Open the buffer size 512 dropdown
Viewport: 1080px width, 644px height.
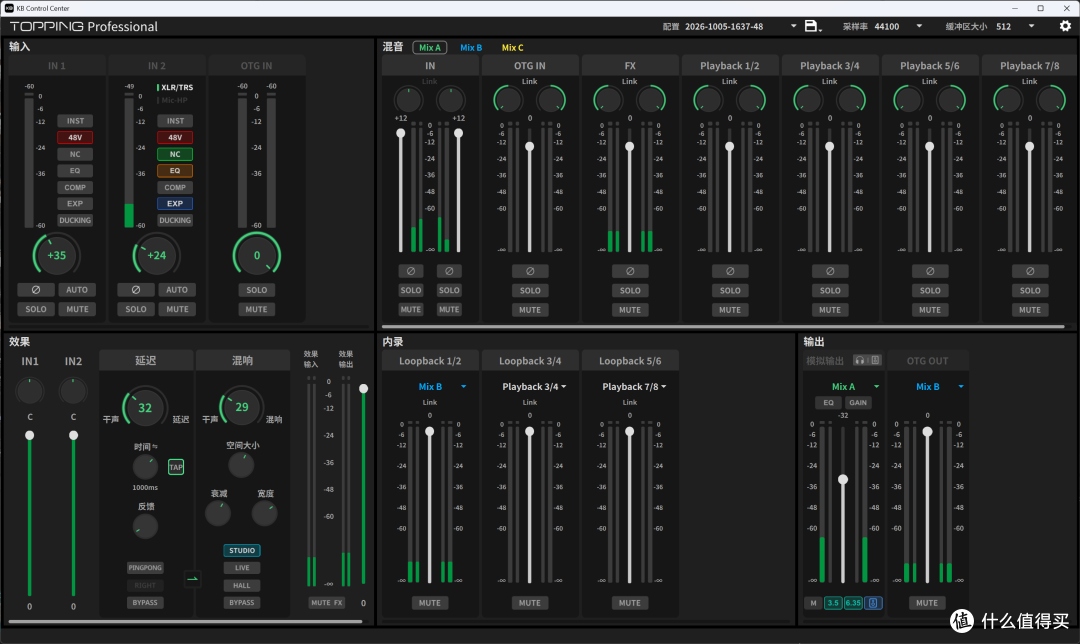(x=1031, y=26)
